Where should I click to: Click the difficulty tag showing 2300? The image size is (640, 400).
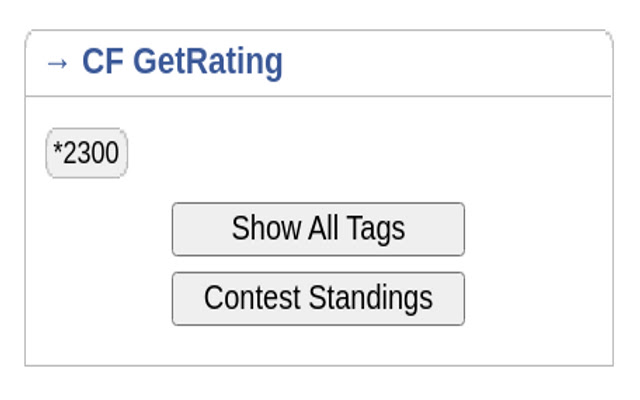(86, 154)
